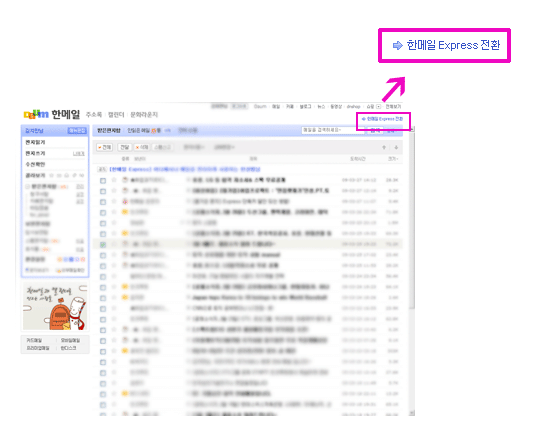
Task: Click the small 한메일 Express 전환 link
Action: pyautogui.click(x=382, y=119)
